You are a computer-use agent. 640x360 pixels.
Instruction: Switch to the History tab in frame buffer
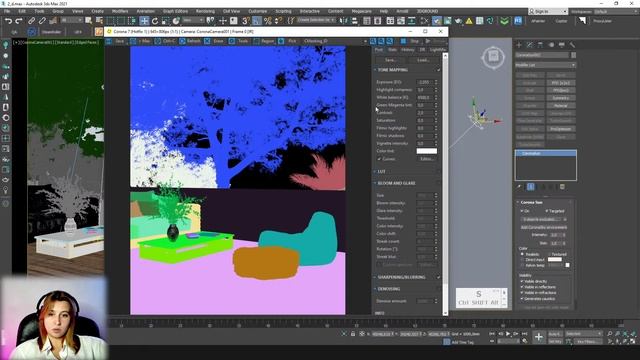(x=408, y=50)
